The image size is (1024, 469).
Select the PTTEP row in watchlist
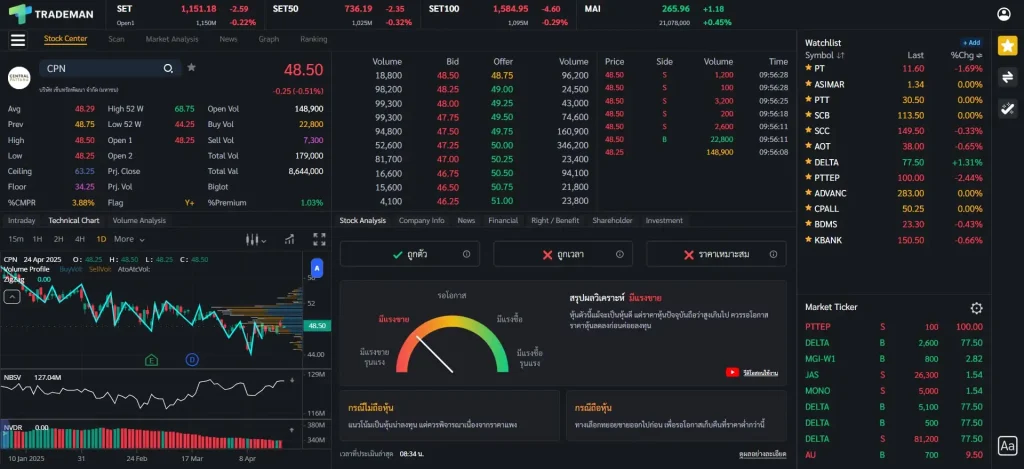pyautogui.click(x=893, y=178)
